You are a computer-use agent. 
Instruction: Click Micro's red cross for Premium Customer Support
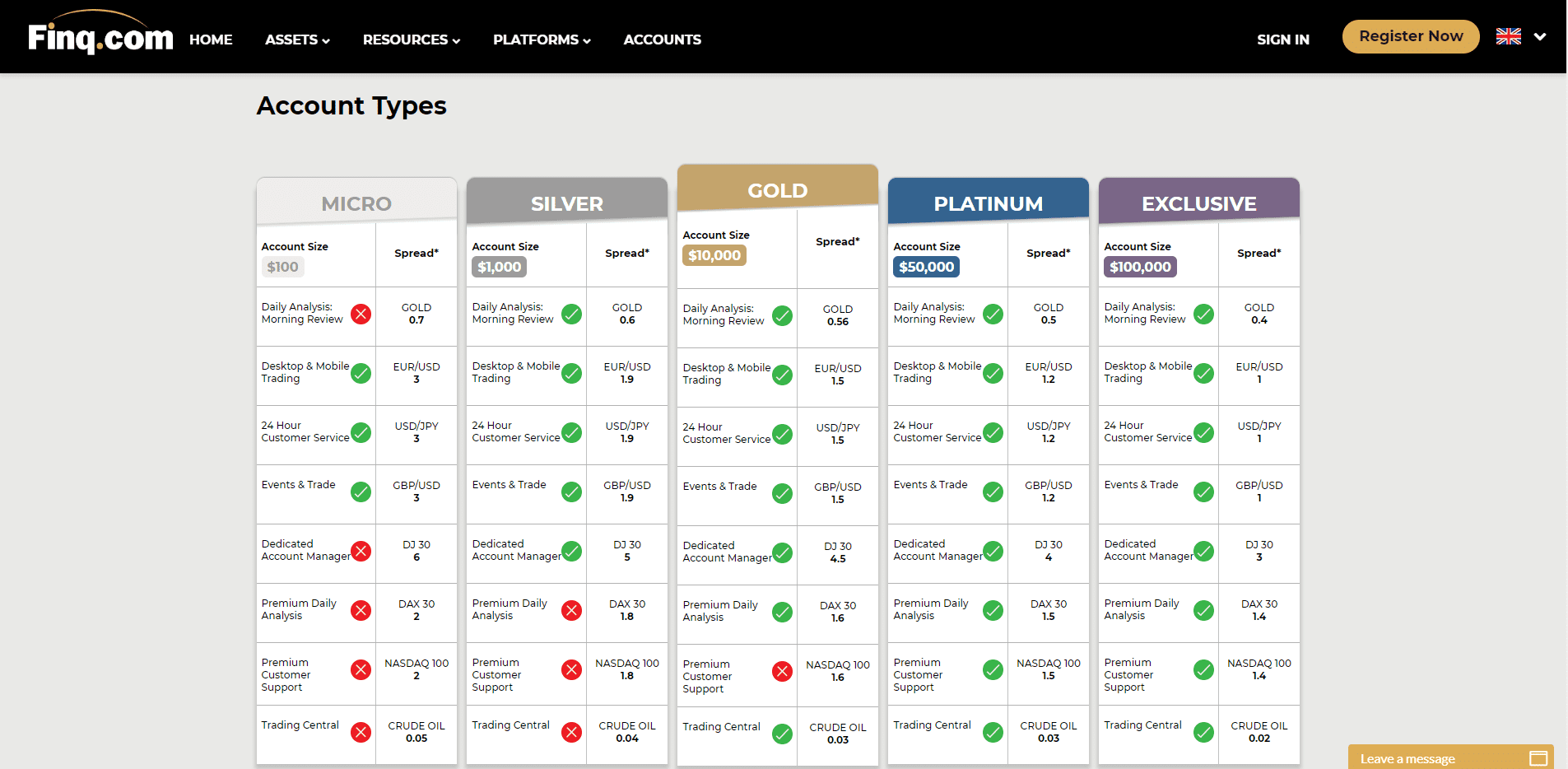click(x=361, y=669)
